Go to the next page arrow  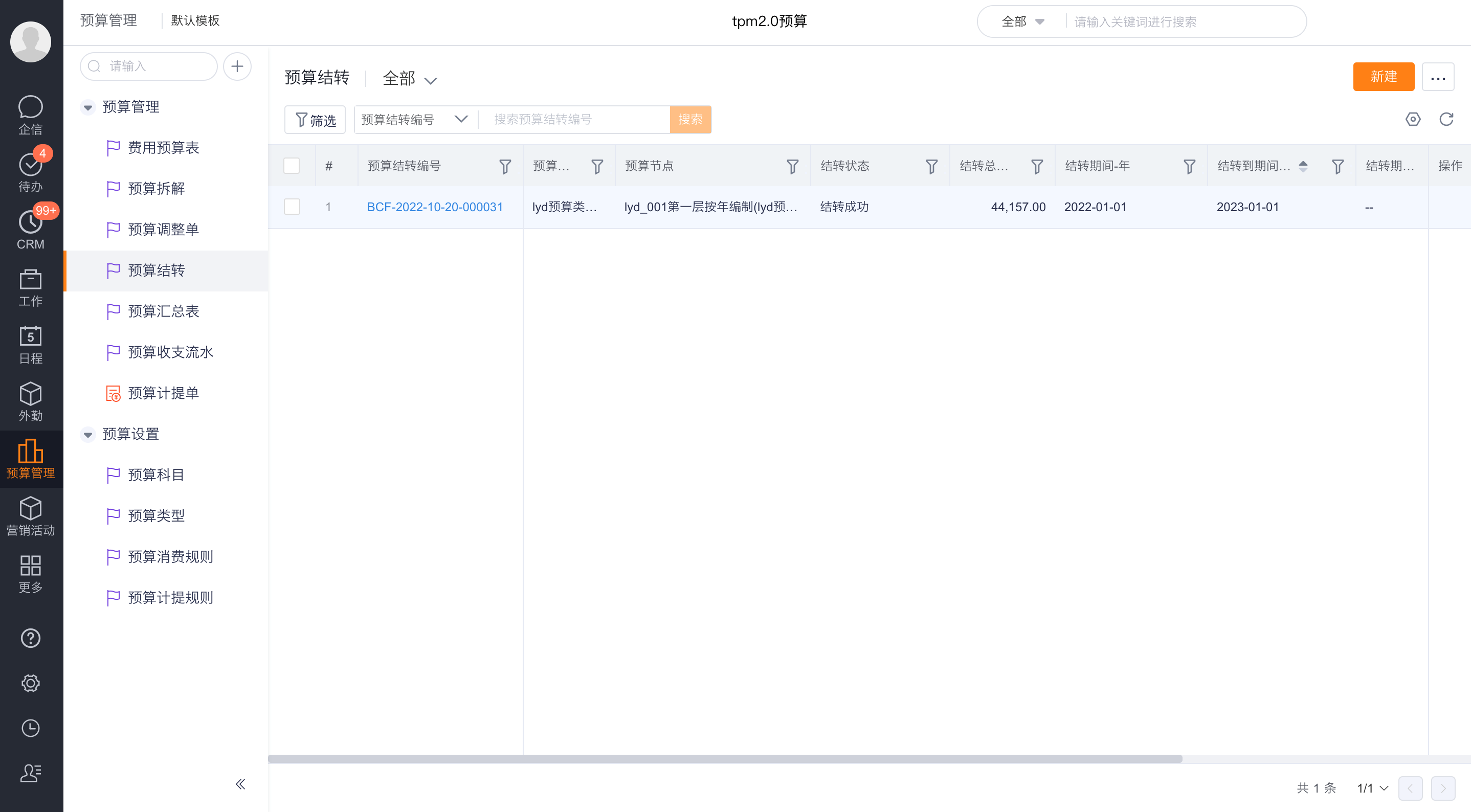[x=1442, y=788]
